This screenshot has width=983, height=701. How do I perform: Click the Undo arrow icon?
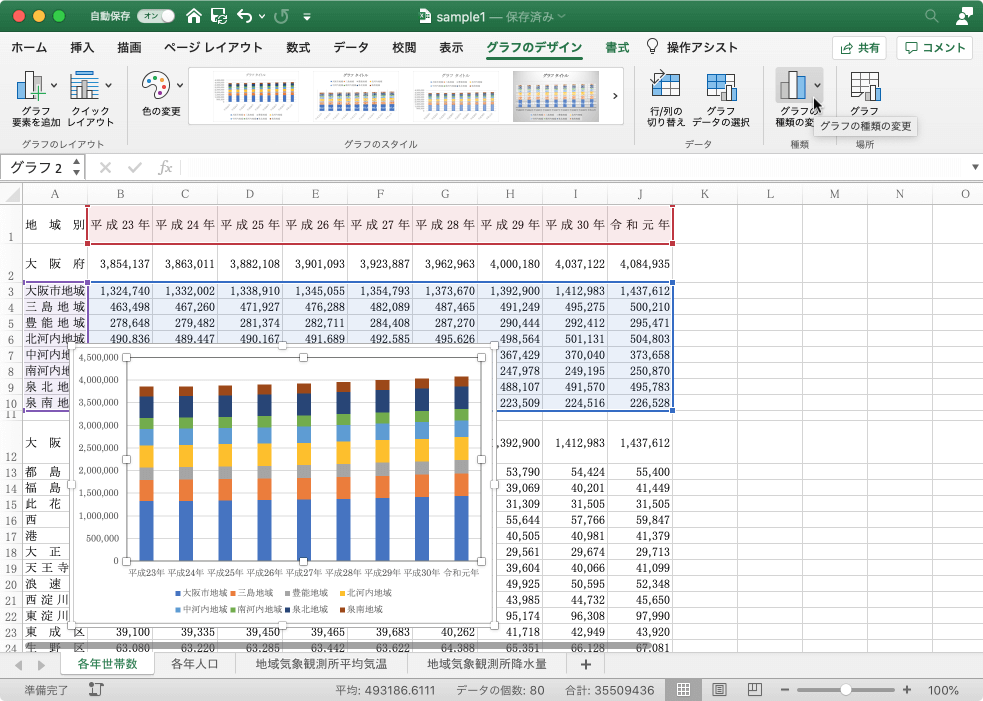(246, 17)
